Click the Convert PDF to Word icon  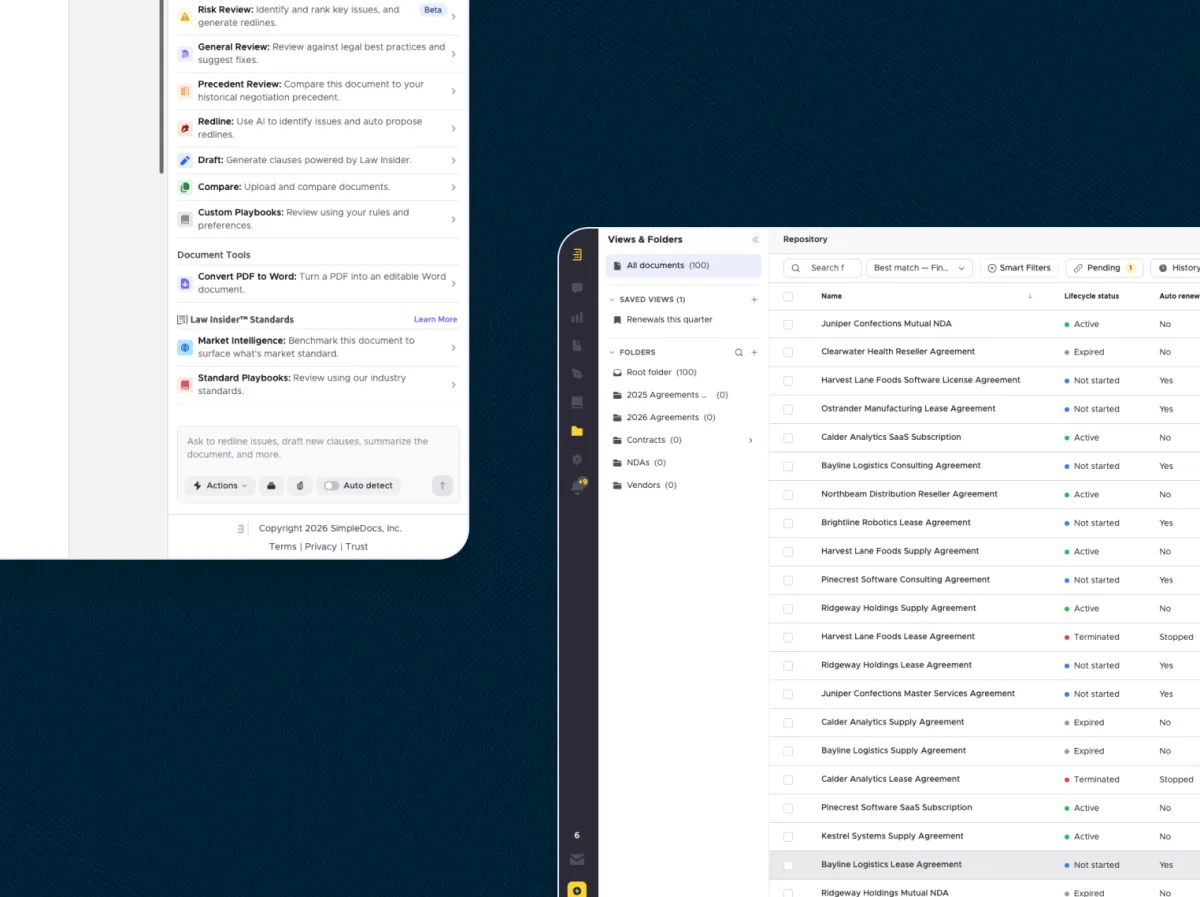tap(185, 284)
